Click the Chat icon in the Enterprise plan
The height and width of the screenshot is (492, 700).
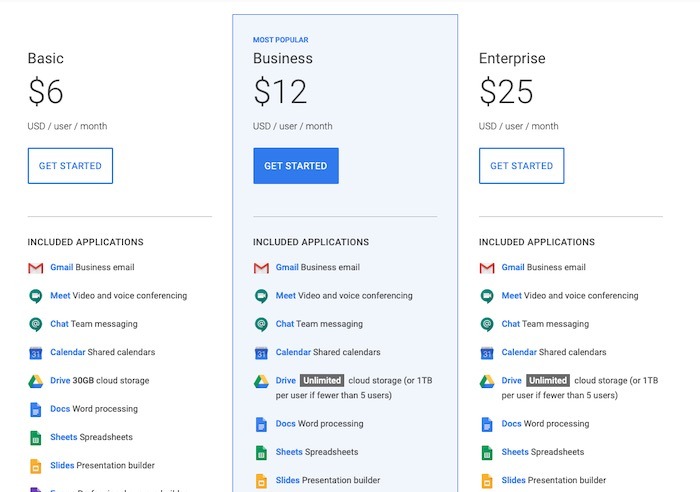[487, 324]
